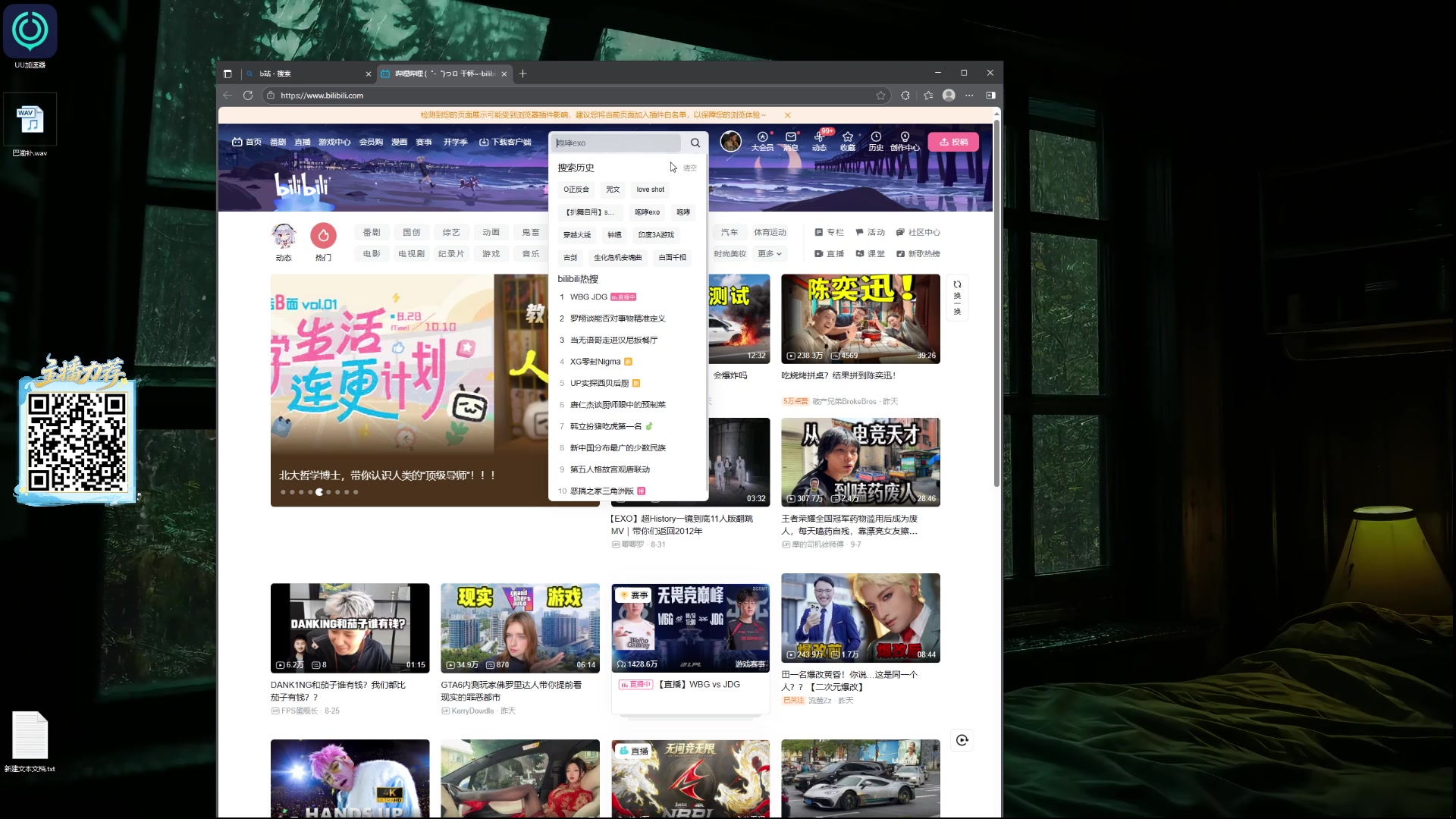Open hot search 'XG零封Nigma'
The height and width of the screenshot is (819, 1456).
coord(628,362)
